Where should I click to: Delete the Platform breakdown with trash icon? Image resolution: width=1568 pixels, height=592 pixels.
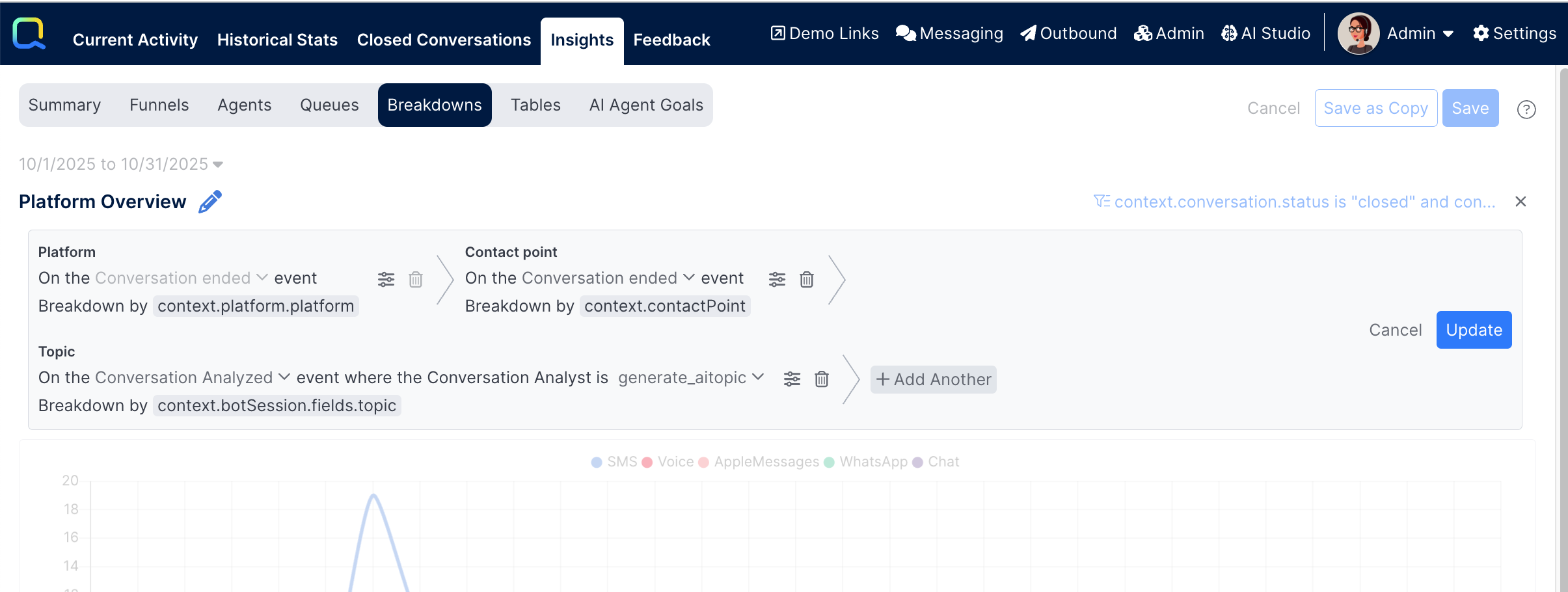[416, 280]
